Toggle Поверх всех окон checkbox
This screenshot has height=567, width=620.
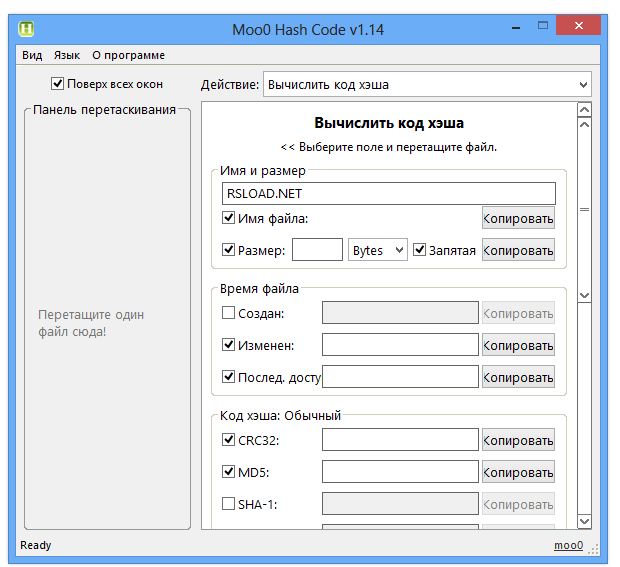[x=57, y=84]
